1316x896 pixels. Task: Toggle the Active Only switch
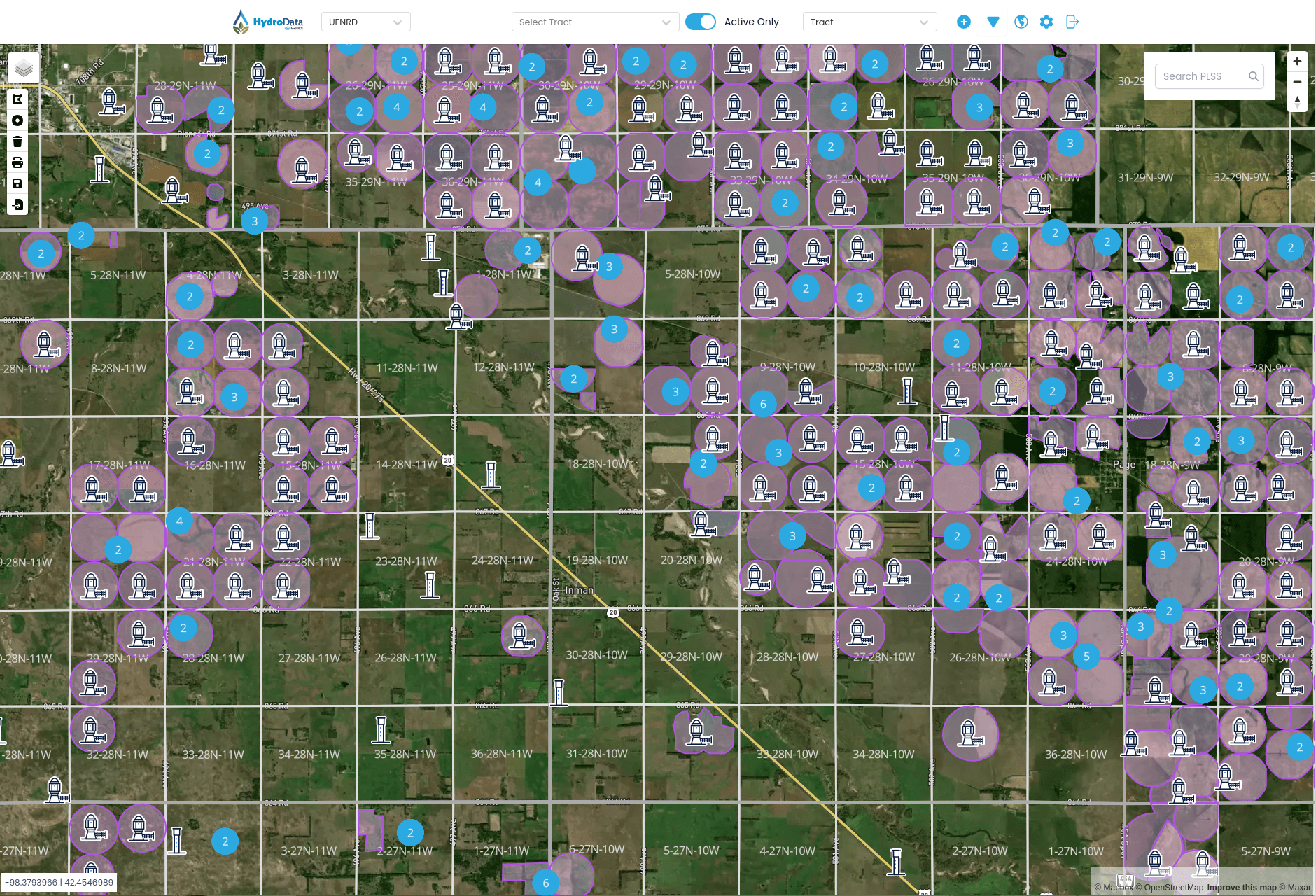point(700,22)
